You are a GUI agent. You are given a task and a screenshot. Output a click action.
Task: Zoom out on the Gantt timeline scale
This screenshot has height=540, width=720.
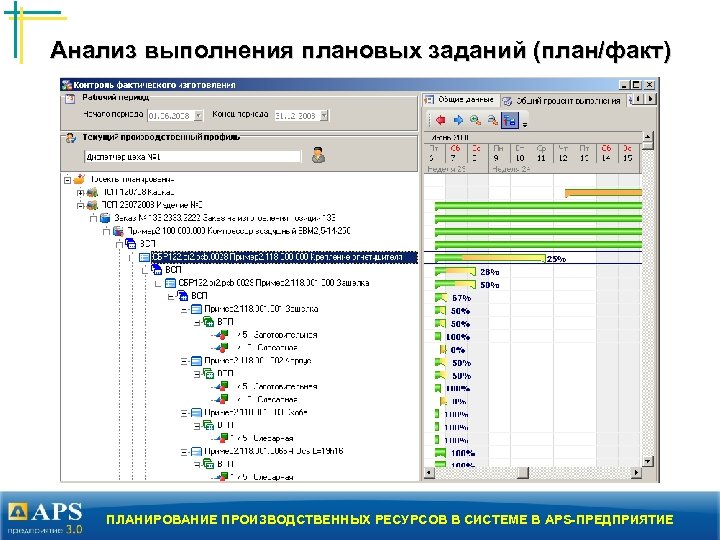pos(492,120)
